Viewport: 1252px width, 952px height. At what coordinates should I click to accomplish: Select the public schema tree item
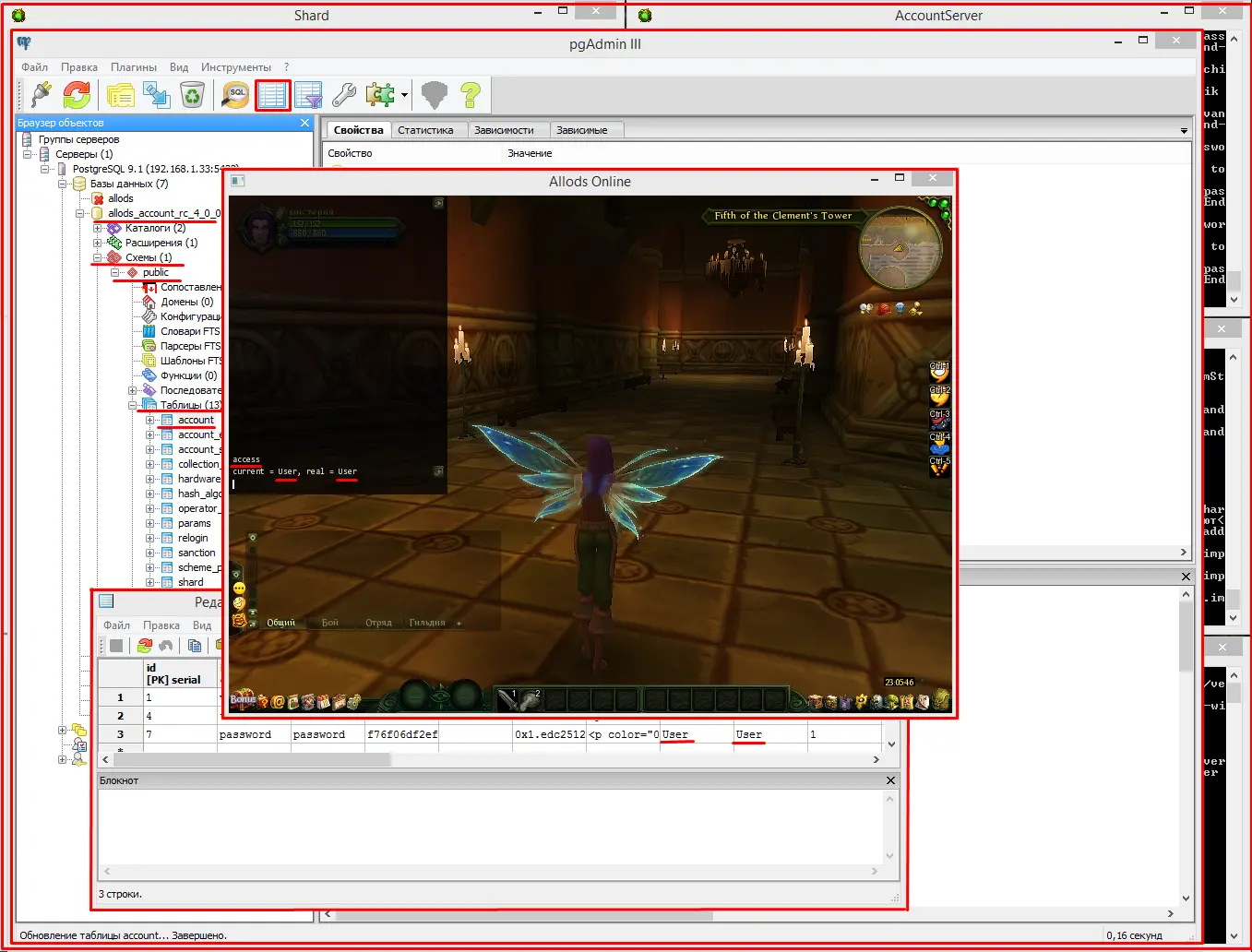pos(156,272)
